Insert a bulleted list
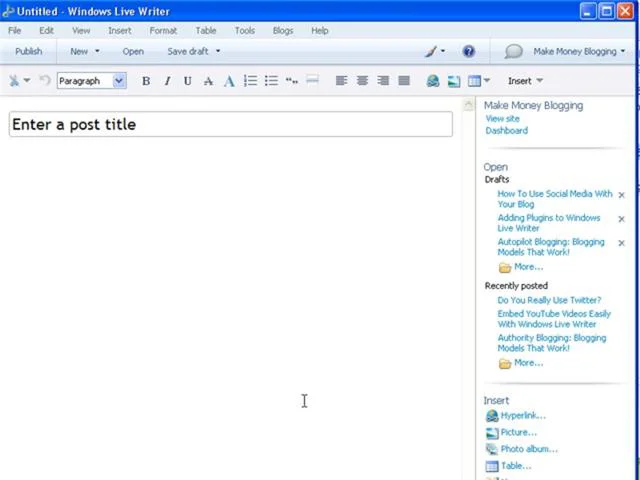 click(271, 81)
